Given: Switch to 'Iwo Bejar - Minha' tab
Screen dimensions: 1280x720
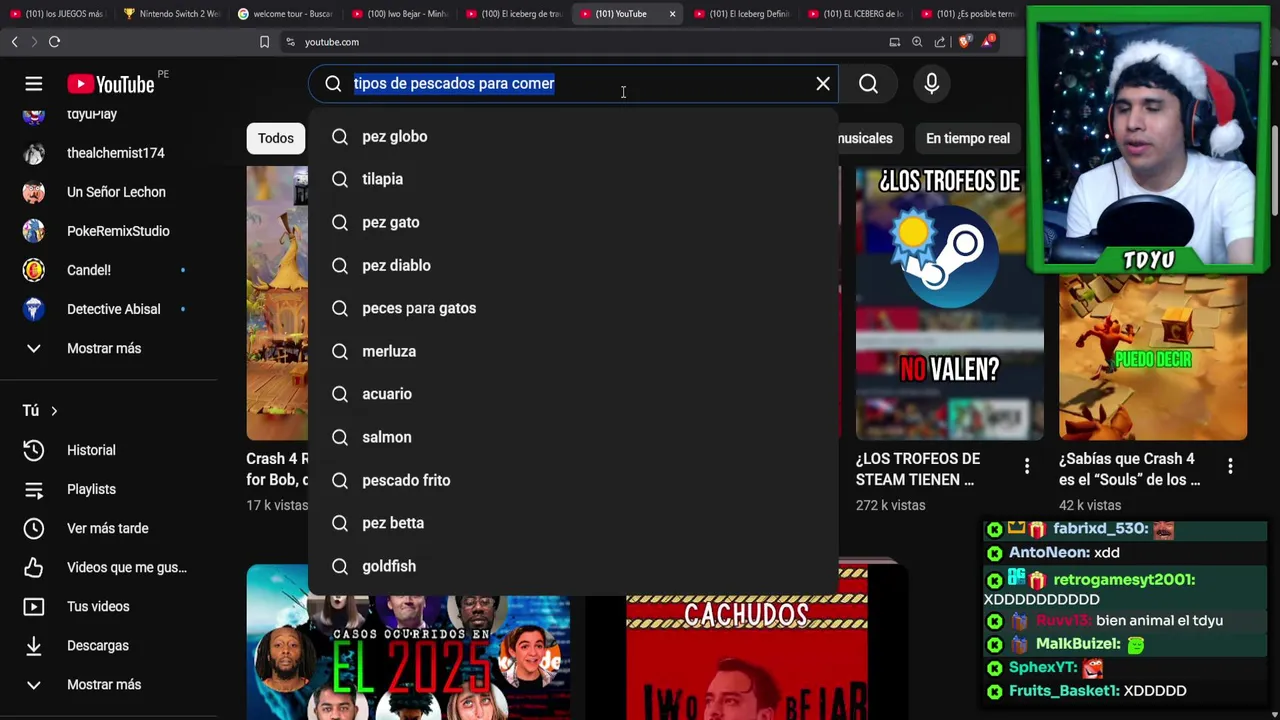Looking at the screenshot, I should tap(399, 14).
